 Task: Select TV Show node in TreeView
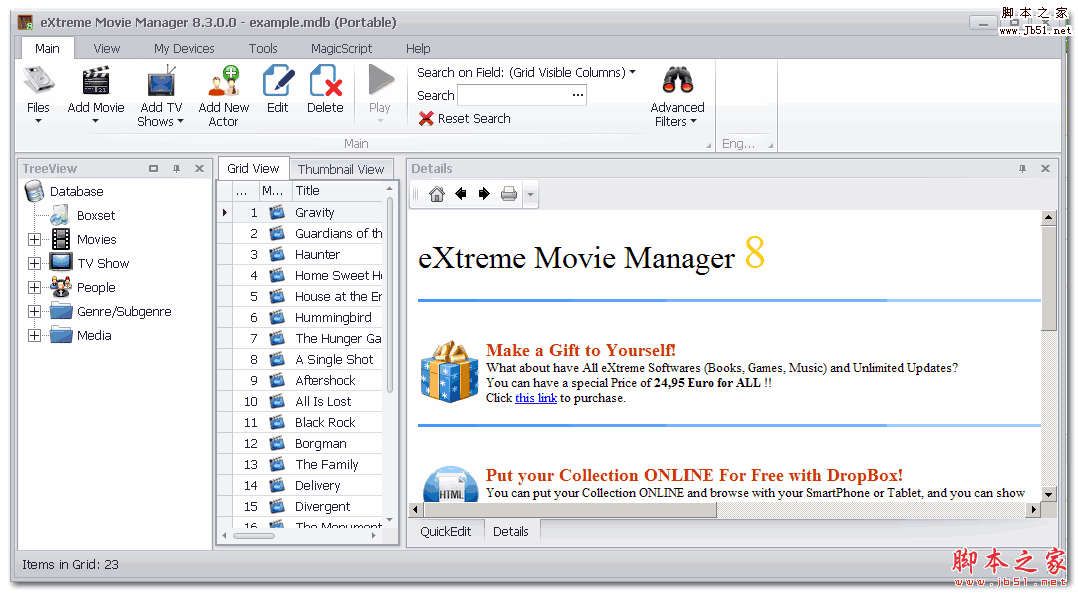(x=103, y=264)
